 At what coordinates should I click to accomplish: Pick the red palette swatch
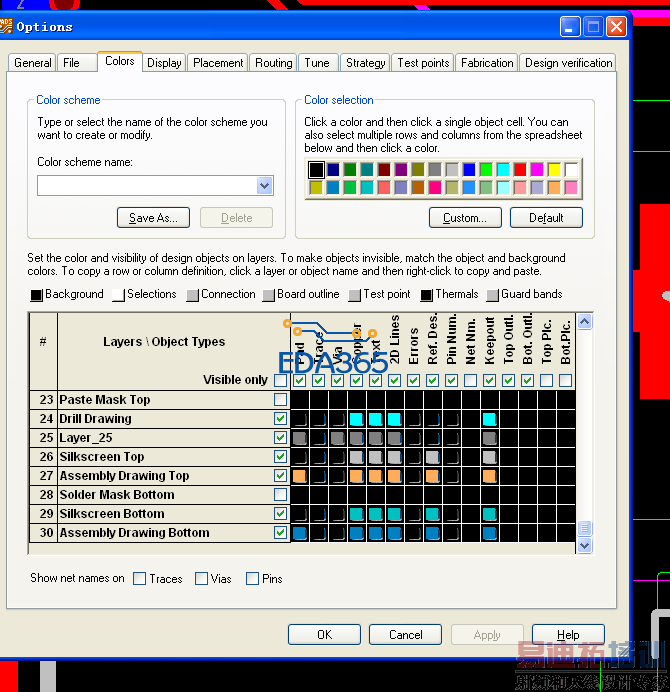point(520,169)
